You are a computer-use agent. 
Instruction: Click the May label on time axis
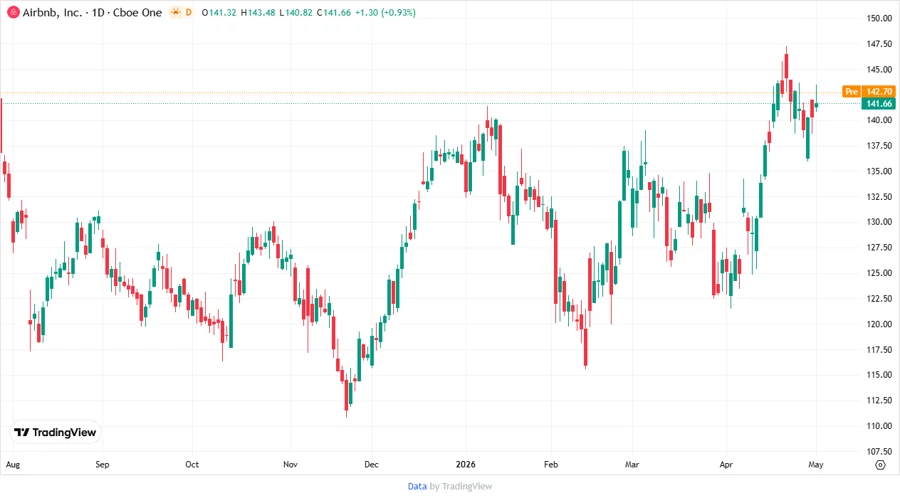pyautogui.click(x=816, y=465)
